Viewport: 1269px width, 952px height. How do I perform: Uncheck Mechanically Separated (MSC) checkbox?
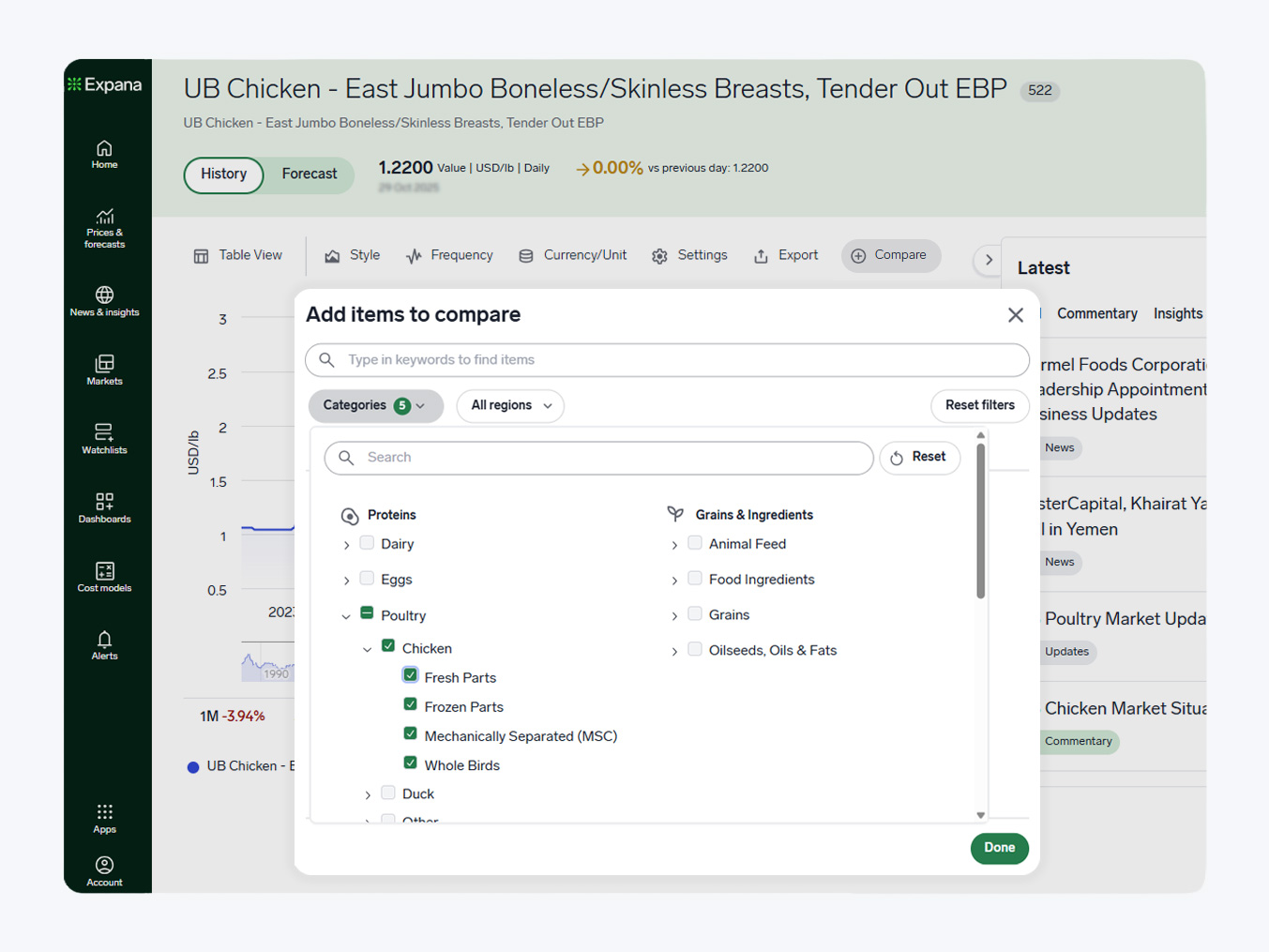410,733
